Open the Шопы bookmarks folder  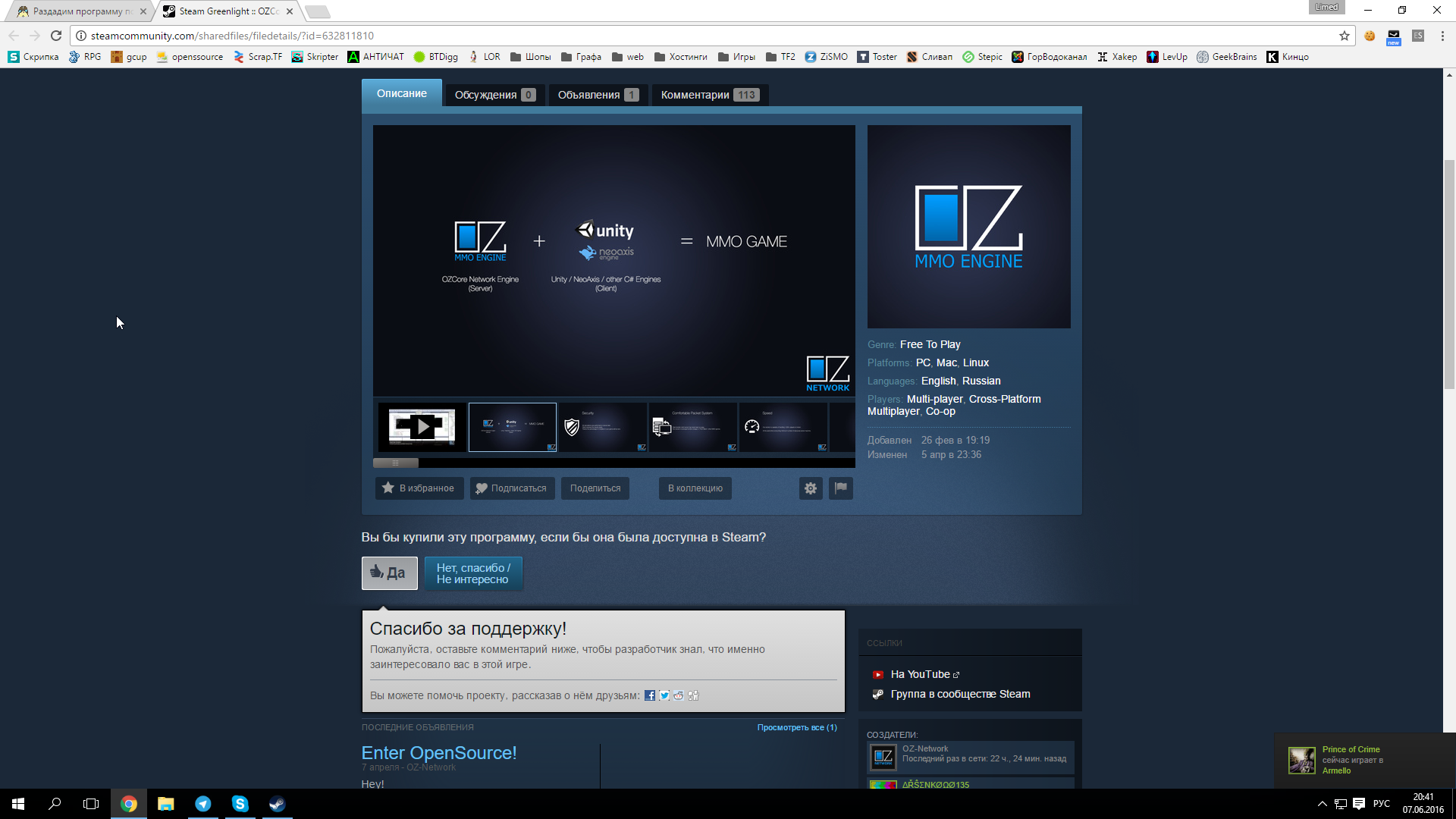pyautogui.click(x=531, y=57)
